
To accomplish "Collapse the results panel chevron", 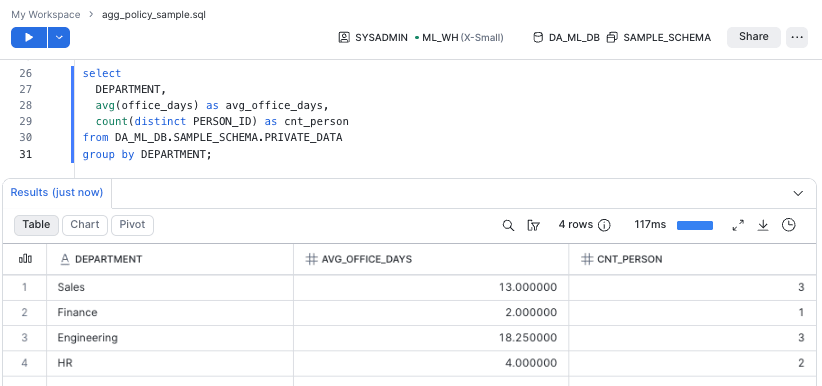I will coord(798,193).
